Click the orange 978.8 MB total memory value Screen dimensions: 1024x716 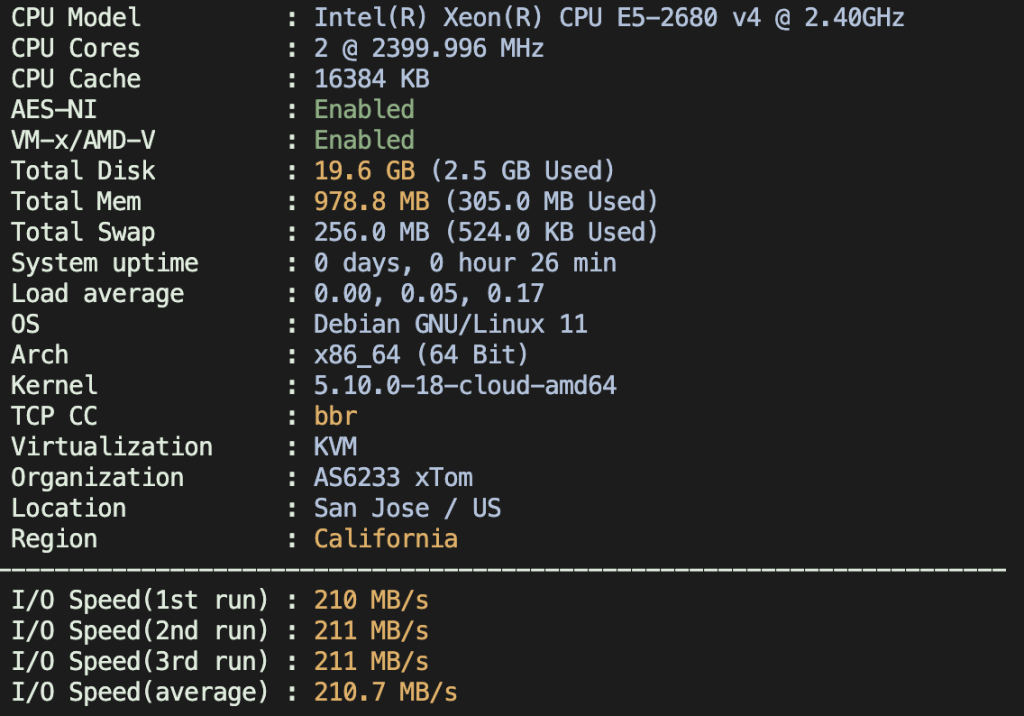(x=372, y=202)
